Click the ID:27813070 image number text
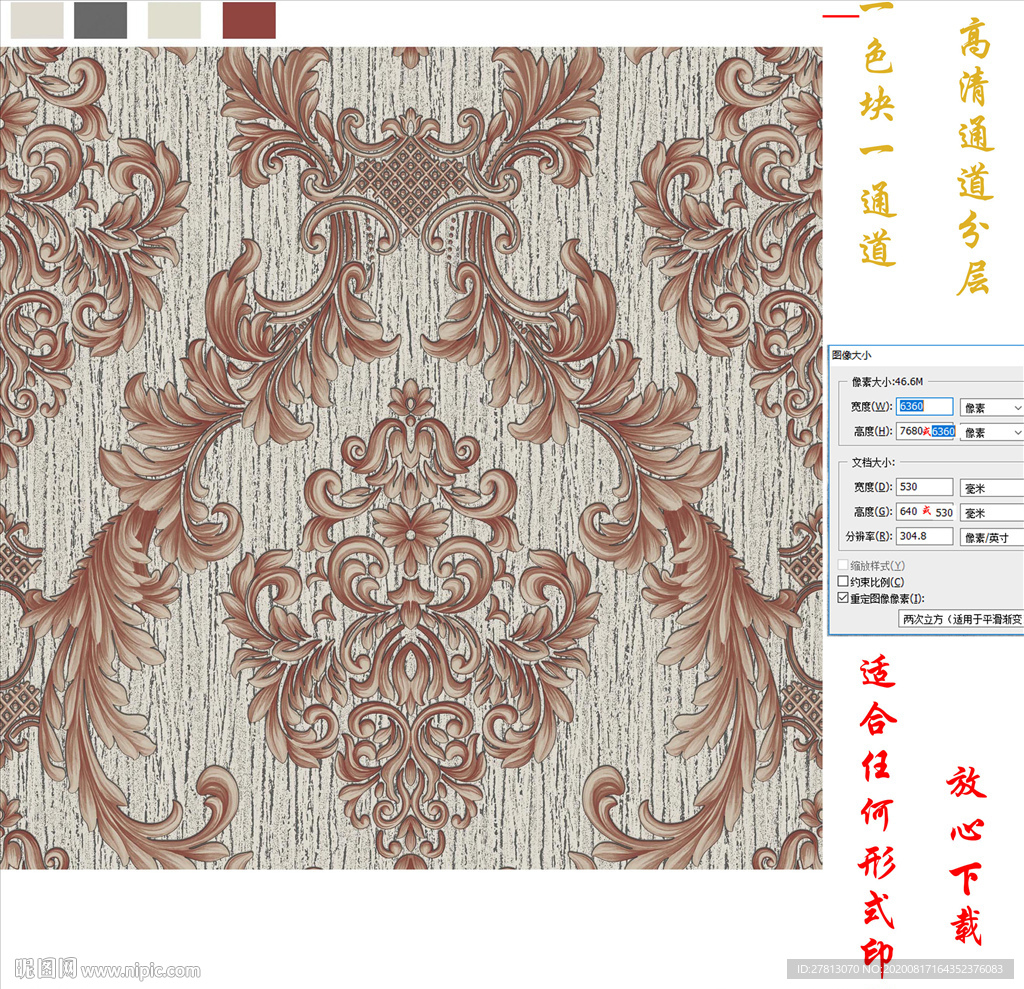The height and width of the screenshot is (989, 1024). (900, 969)
